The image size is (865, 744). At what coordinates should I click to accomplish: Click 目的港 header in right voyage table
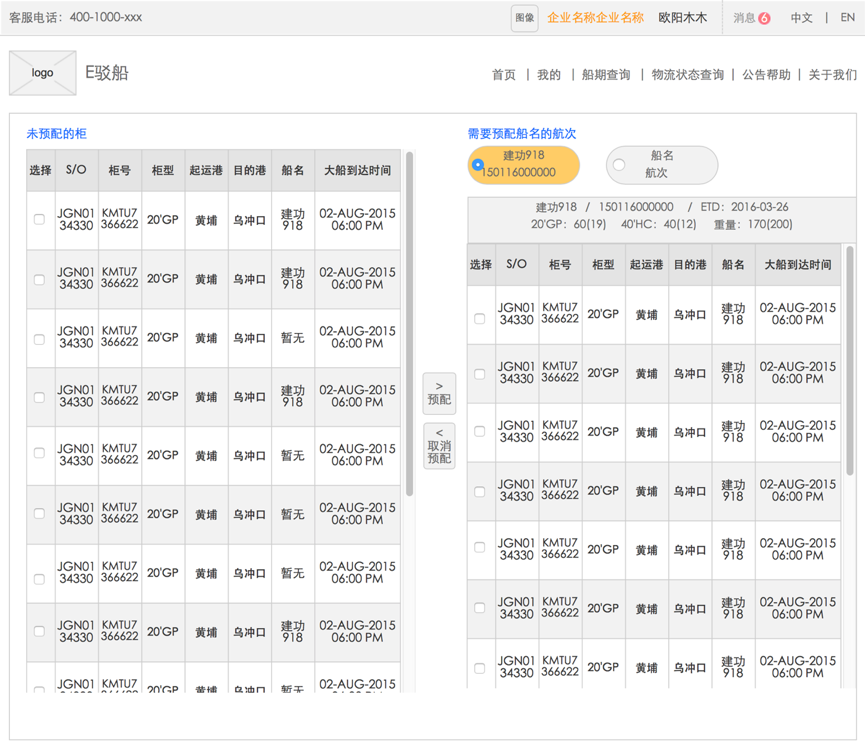click(690, 264)
